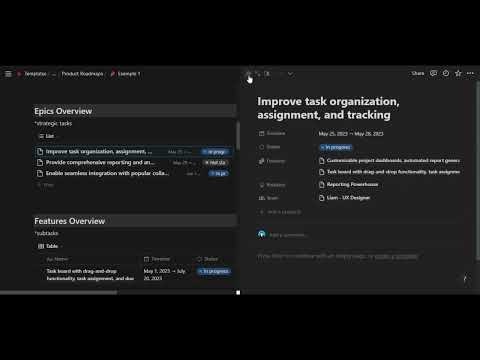
Task: Open the side peek page in full view
Action: pyautogui.click(x=258, y=74)
